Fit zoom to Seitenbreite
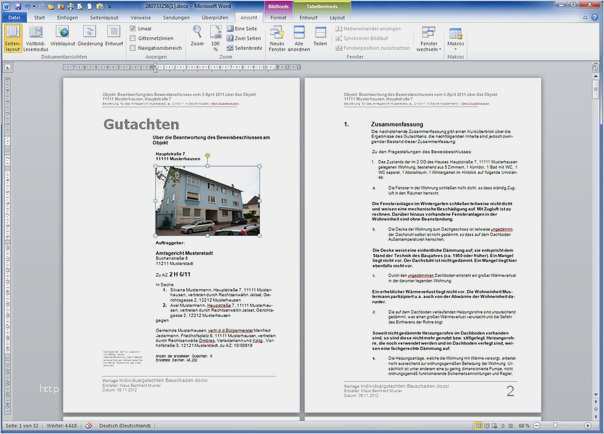604x434 pixels. 245,48
